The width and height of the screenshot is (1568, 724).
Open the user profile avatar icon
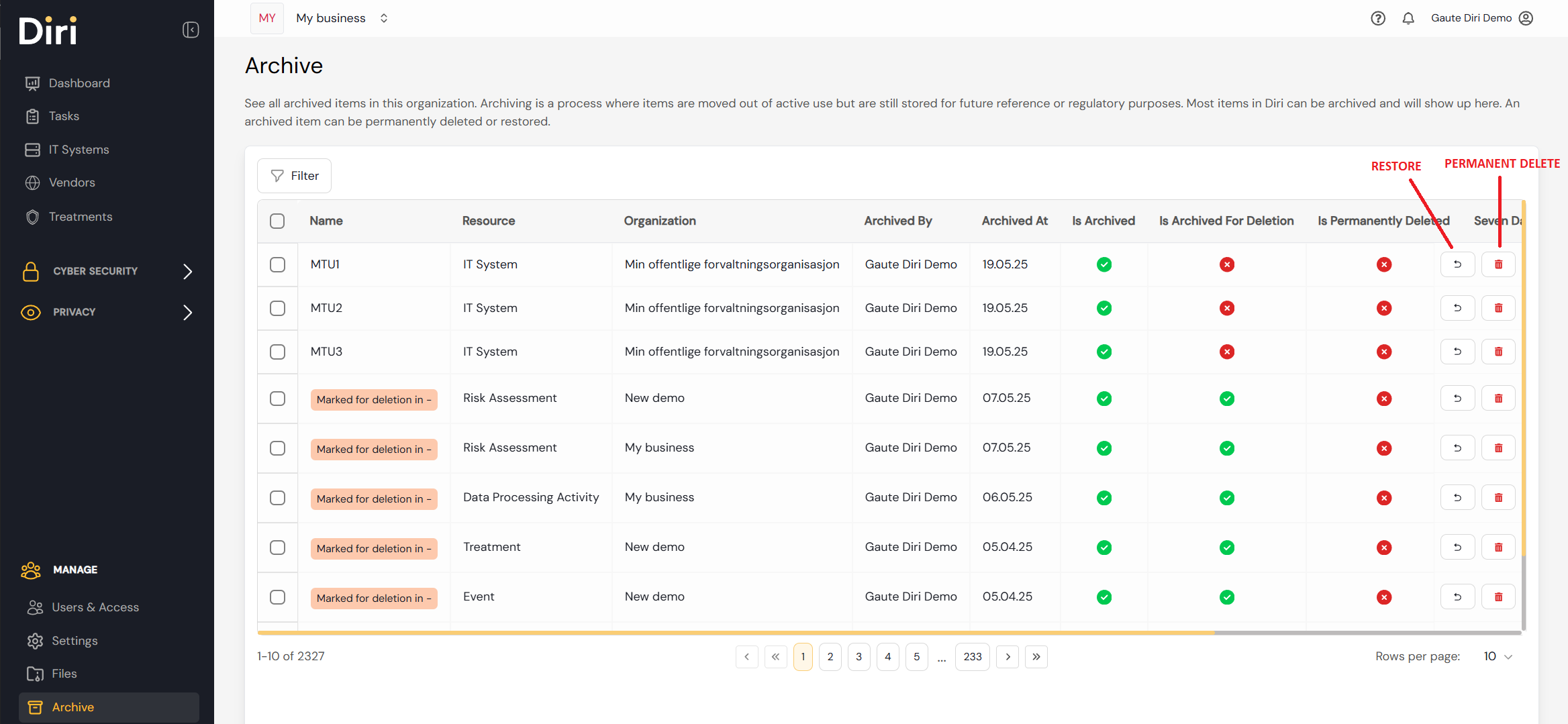pyautogui.click(x=1526, y=18)
